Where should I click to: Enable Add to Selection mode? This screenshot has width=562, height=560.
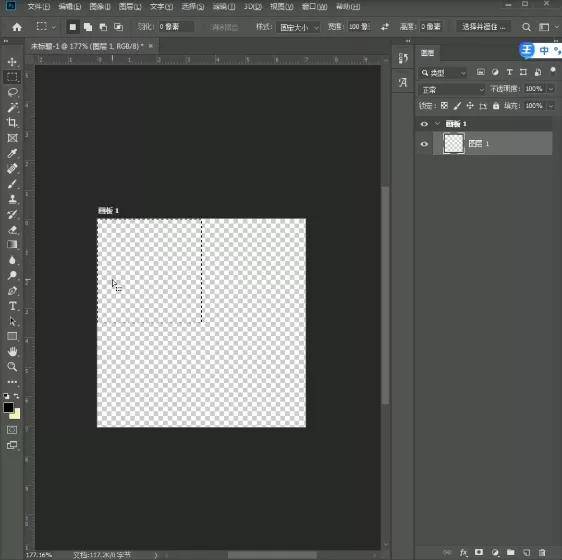88,27
